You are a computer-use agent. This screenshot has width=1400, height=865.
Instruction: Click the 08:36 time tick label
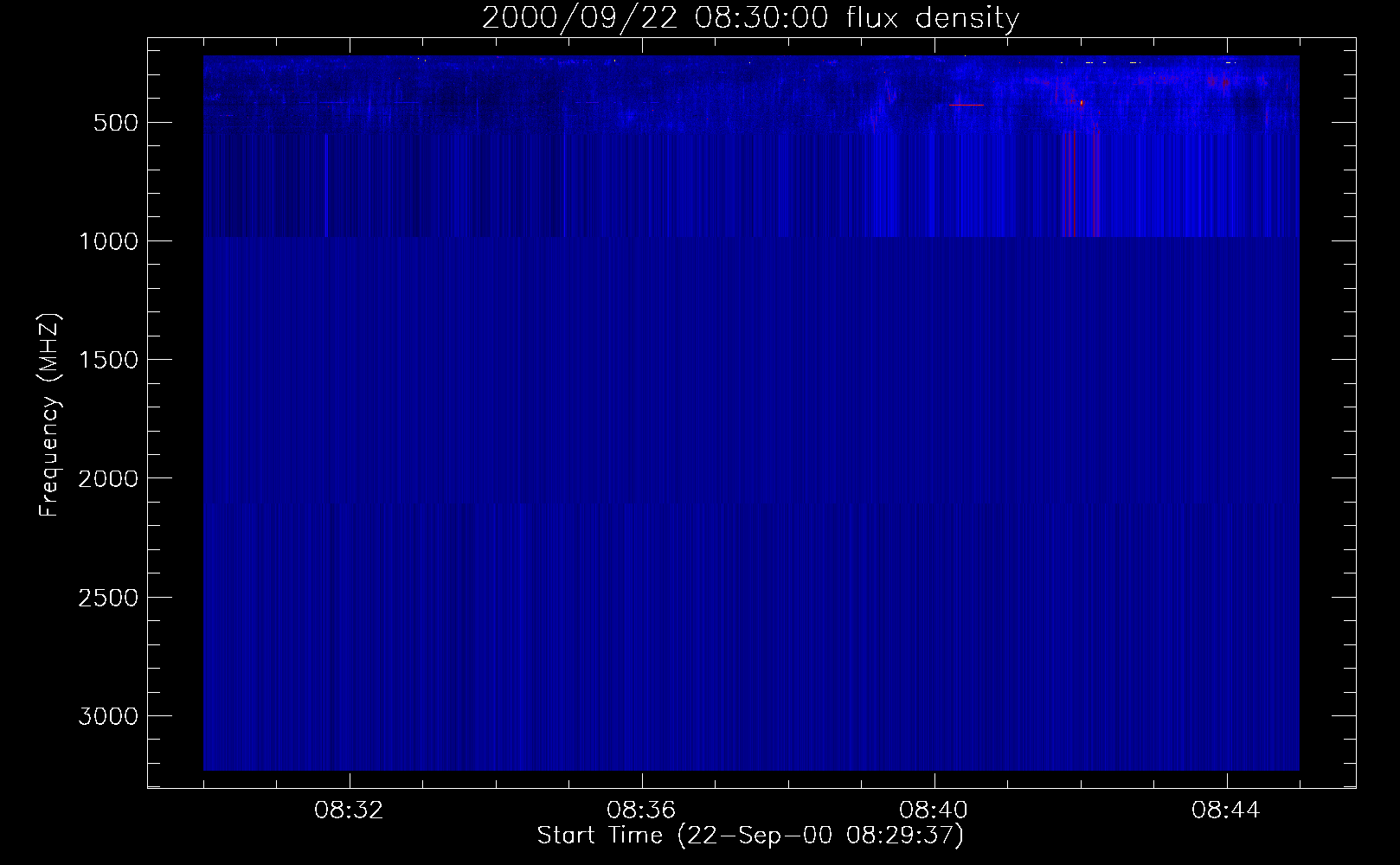[x=641, y=811]
